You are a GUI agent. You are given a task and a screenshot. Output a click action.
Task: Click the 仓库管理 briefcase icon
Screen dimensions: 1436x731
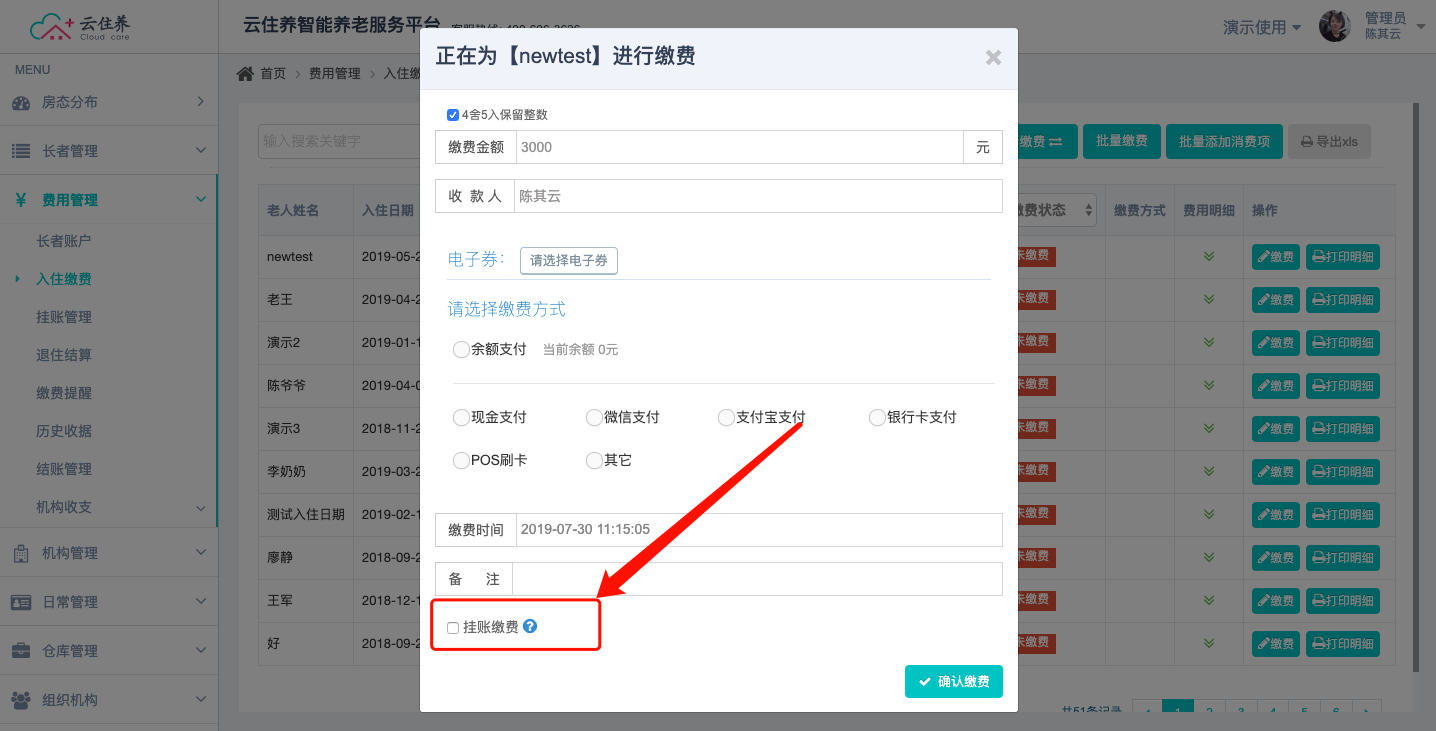20,651
